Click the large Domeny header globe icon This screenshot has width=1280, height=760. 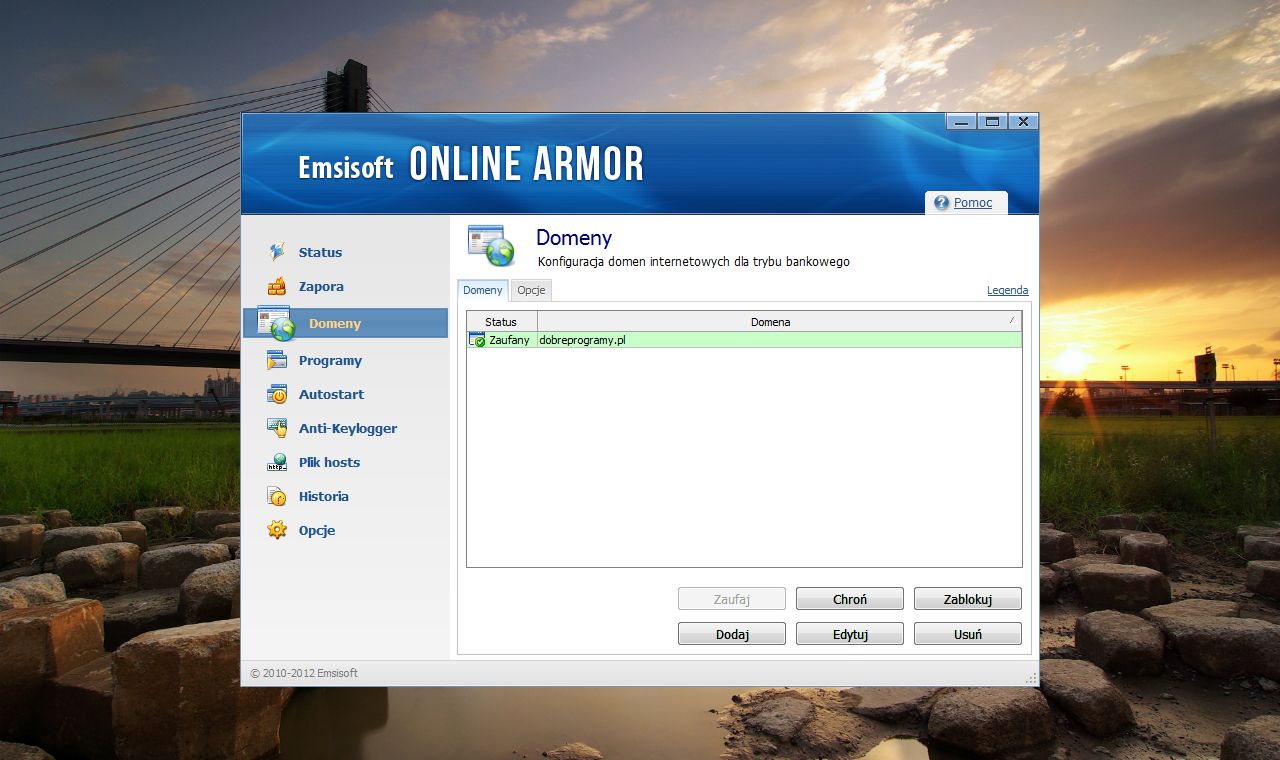tap(491, 246)
